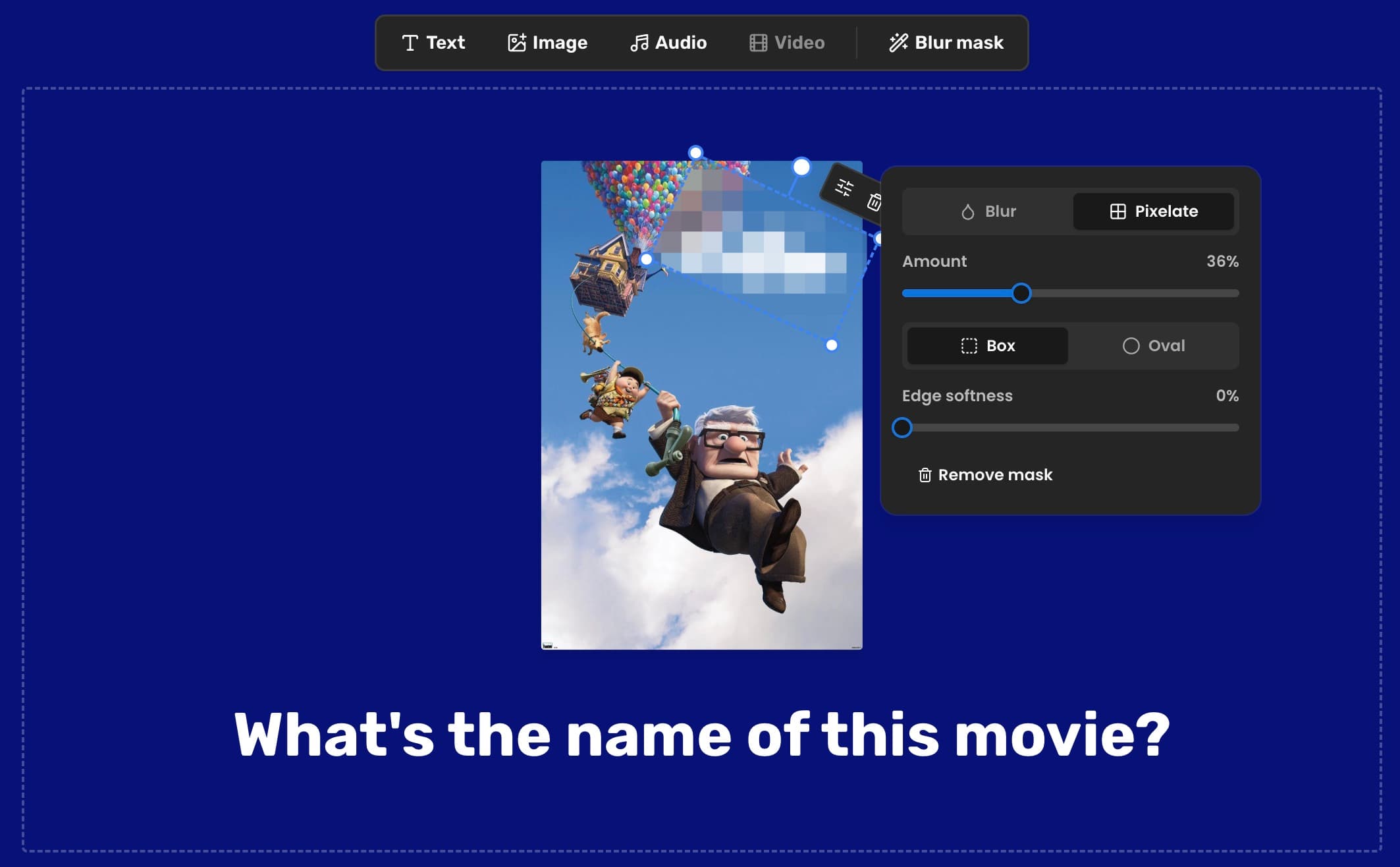Select the Pixelate effect mode
Viewport: 1400px width, 867px height.
pos(1154,211)
